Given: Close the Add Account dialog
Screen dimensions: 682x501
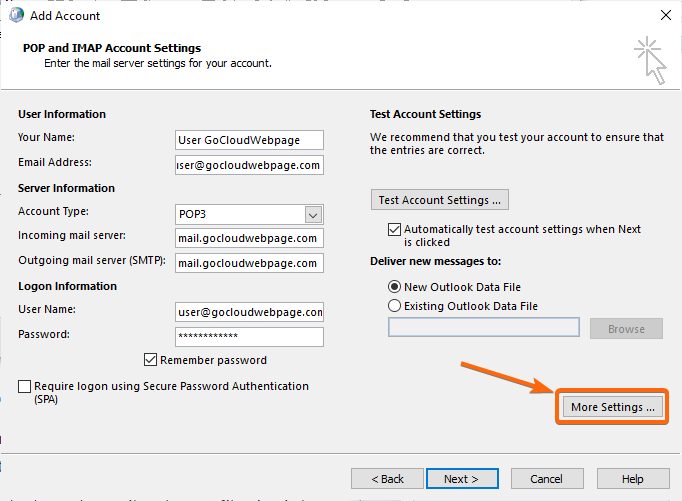Looking at the screenshot, I should 665,15.
